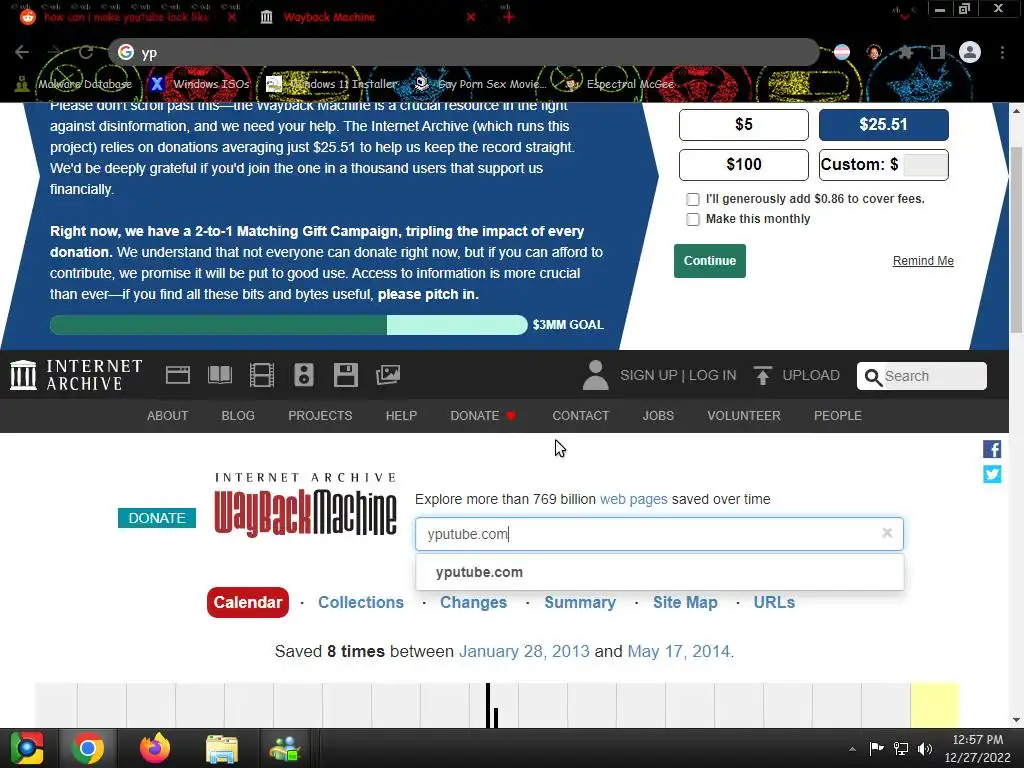Click SIGN UP | LOG IN link
This screenshot has width=1024, height=768.
pyautogui.click(x=678, y=375)
